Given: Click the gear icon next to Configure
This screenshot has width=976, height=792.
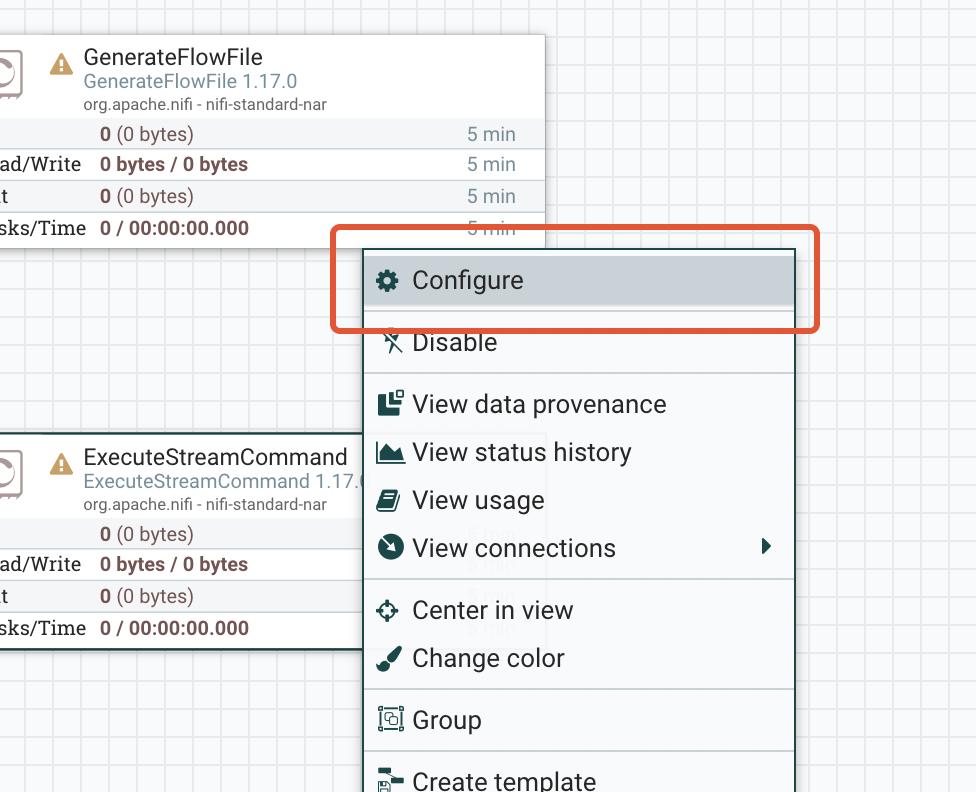Looking at the screenshot, I should [x=387, y=281].
